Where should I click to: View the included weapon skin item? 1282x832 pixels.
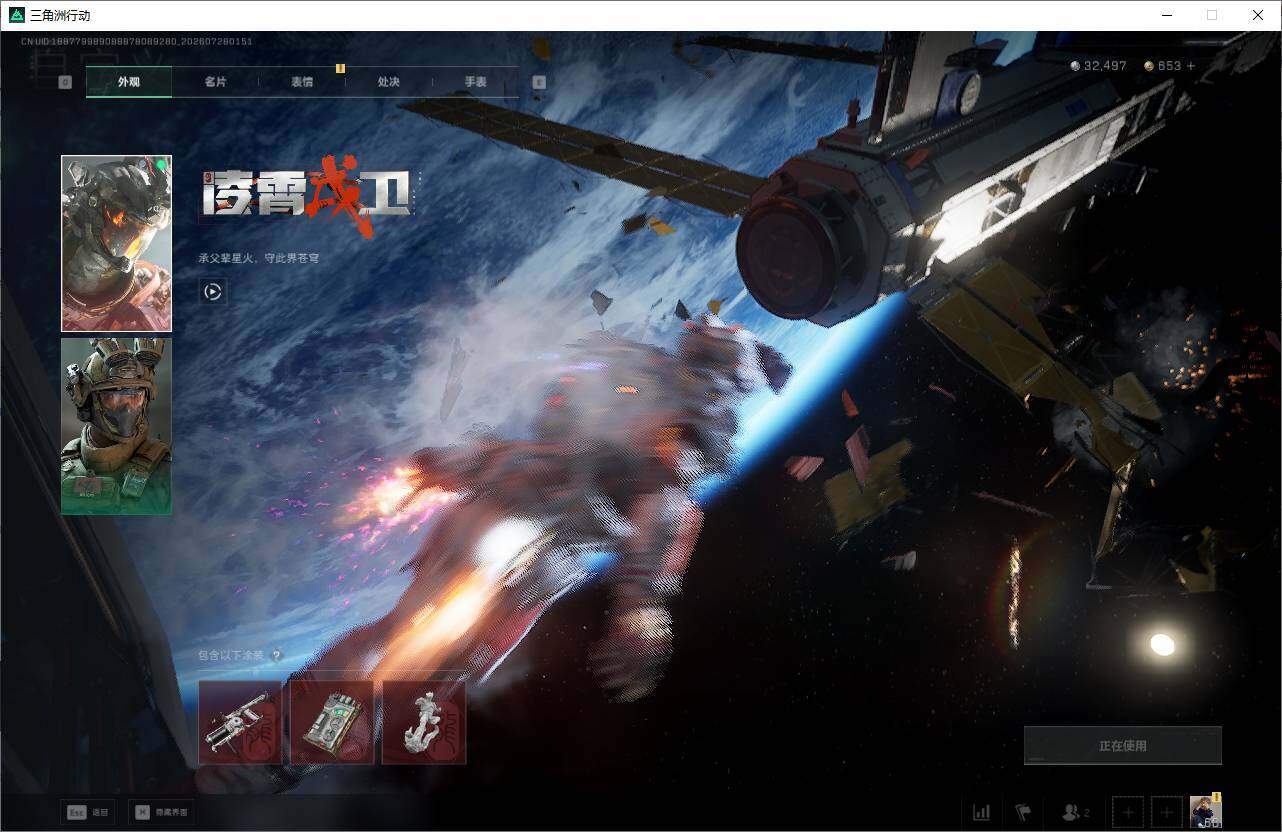click(x=240, y=723)
